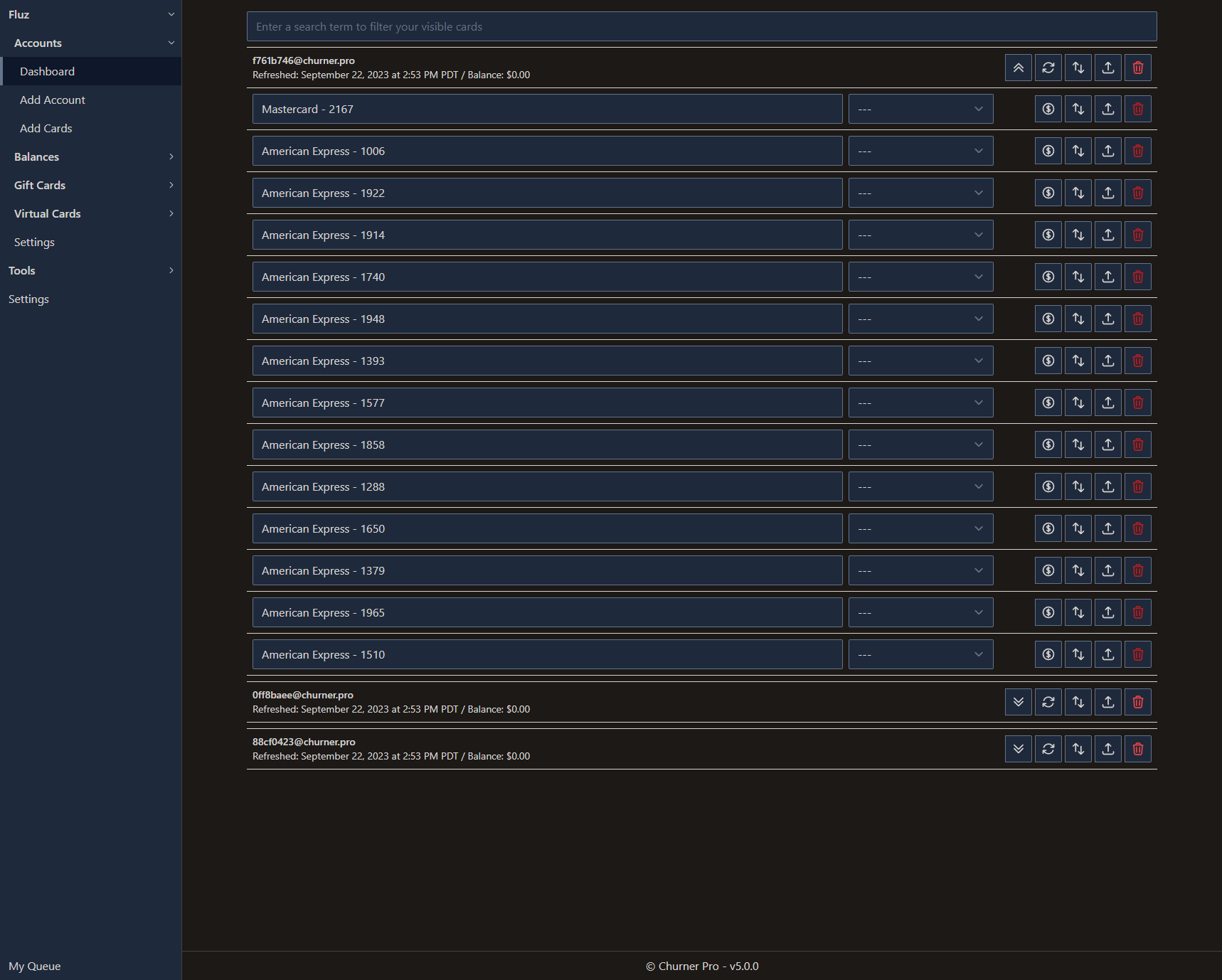Refresh the 0ff8baee@churner.pro account

1048,702
